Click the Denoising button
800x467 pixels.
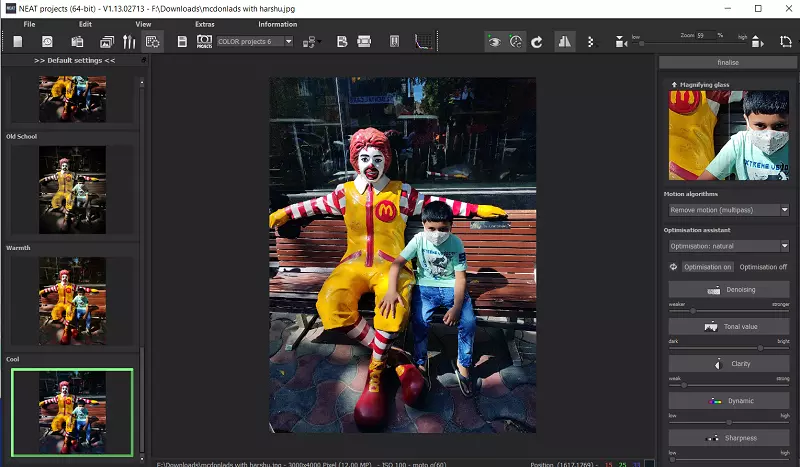coord(729,290)
